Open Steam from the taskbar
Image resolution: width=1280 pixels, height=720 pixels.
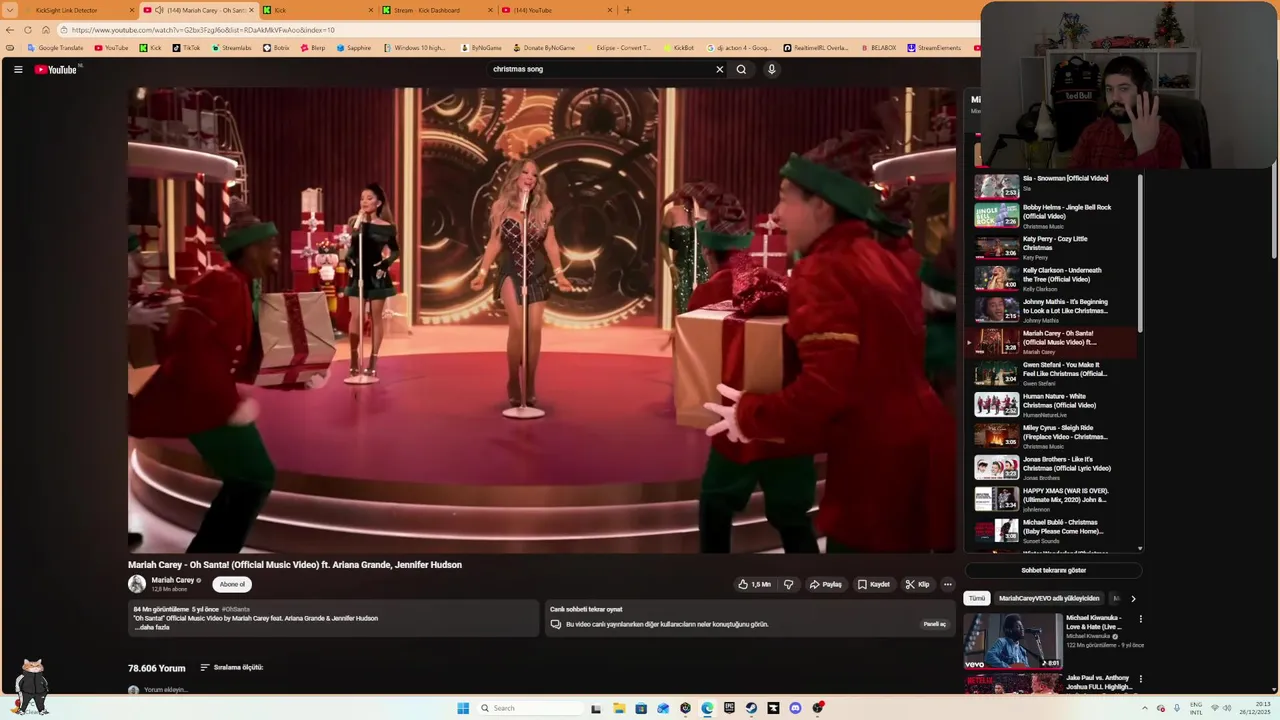coord(751,708)
